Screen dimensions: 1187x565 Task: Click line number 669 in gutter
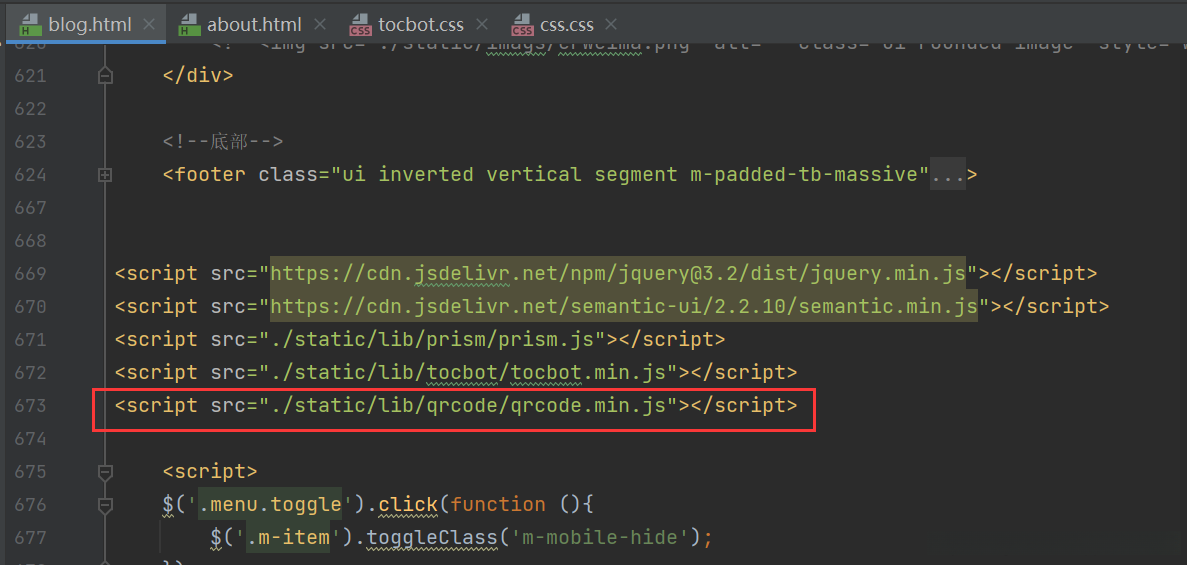30,273
